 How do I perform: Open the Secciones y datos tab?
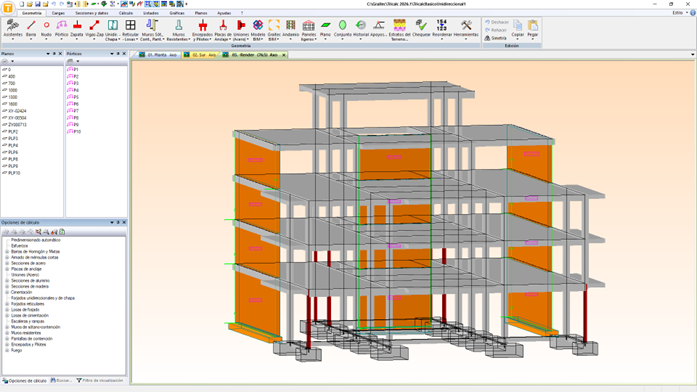coord(92,13)
